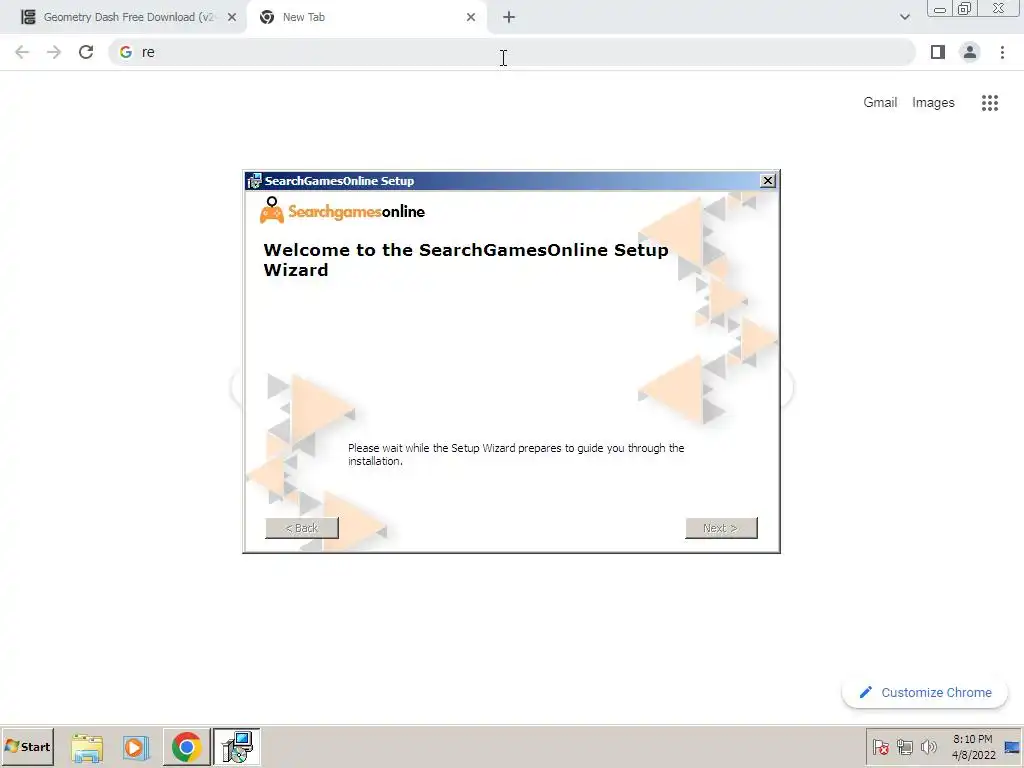Switch to the New Tab tab
The height and width of the screenshot is (768, 1024).
point(366,17)
